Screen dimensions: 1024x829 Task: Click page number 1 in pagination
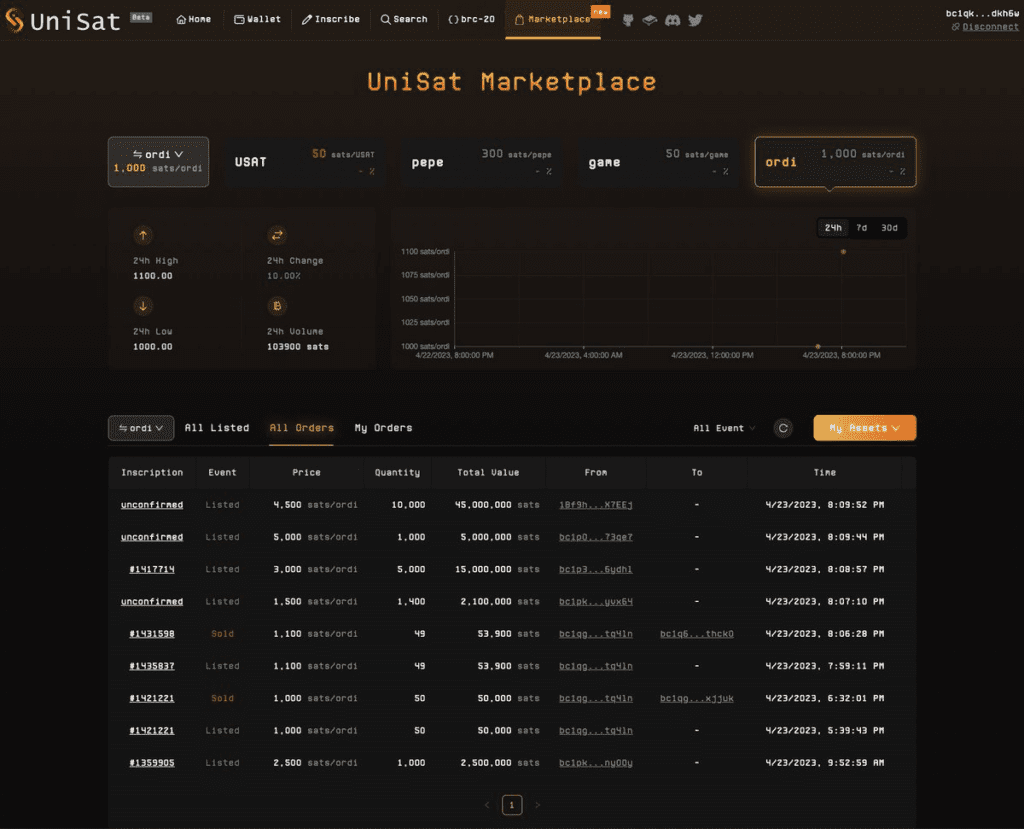click(x=512, y=805)
